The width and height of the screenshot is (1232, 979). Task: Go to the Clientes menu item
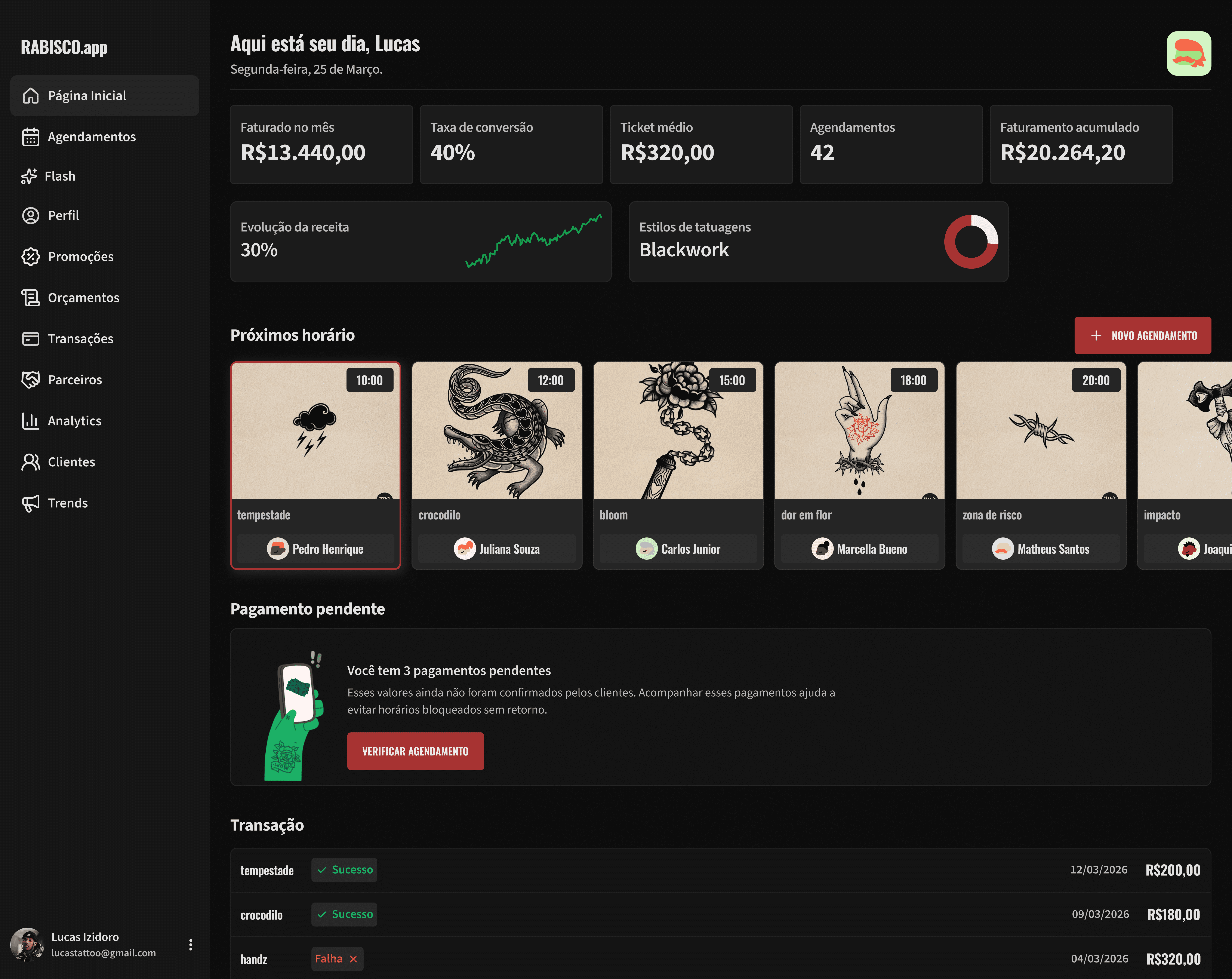pyautogui.click(x=71, y=462)
